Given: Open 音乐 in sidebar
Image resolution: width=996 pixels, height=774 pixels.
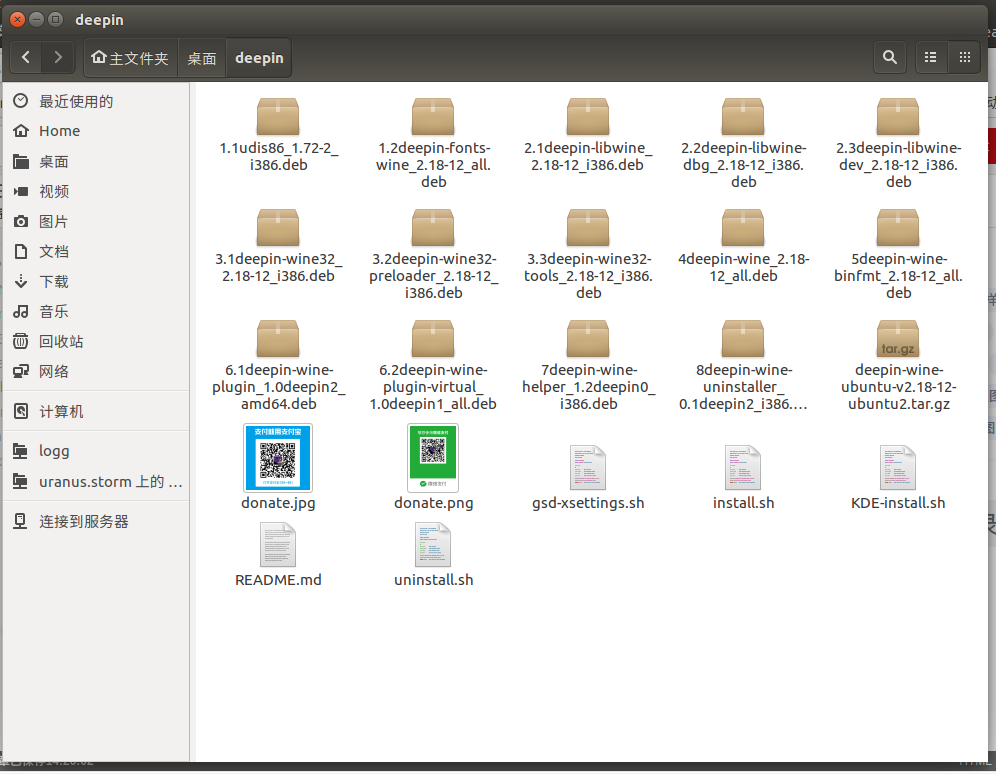Looking at the screenshot, I should [x=96, y=311].
